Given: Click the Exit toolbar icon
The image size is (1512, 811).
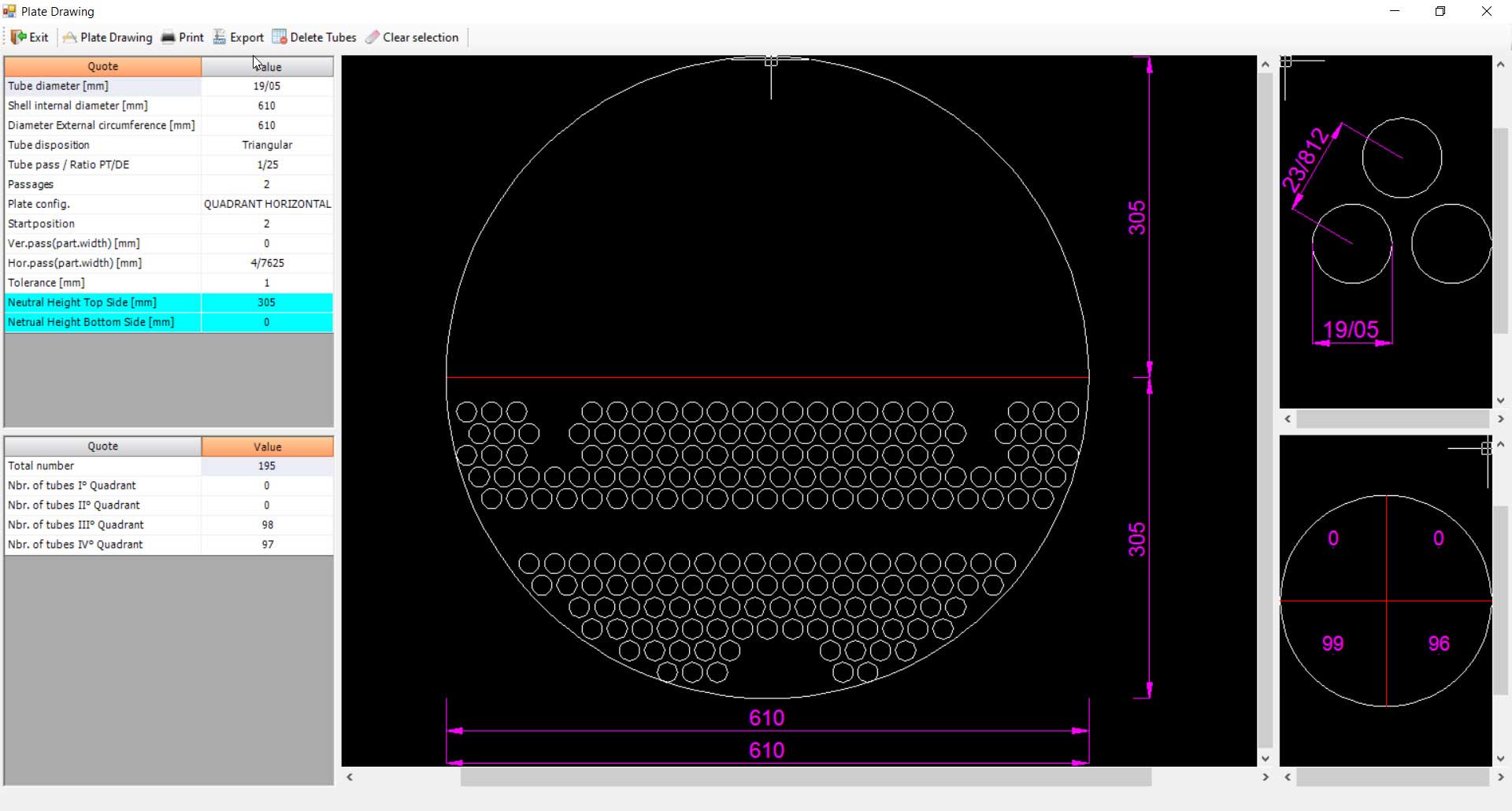Looking at the screenshot, I should pos(19,37).
